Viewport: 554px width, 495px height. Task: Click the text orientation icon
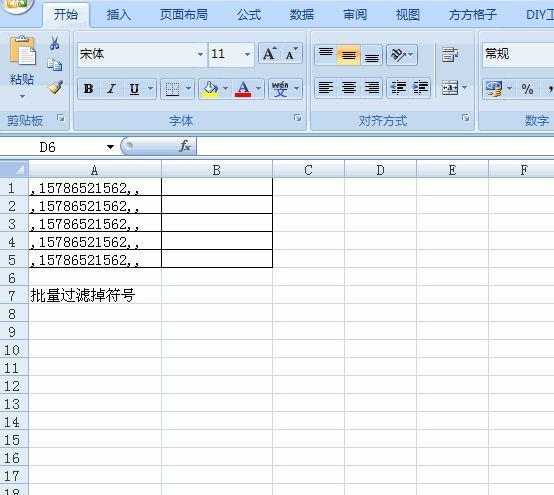coord(402,55)
